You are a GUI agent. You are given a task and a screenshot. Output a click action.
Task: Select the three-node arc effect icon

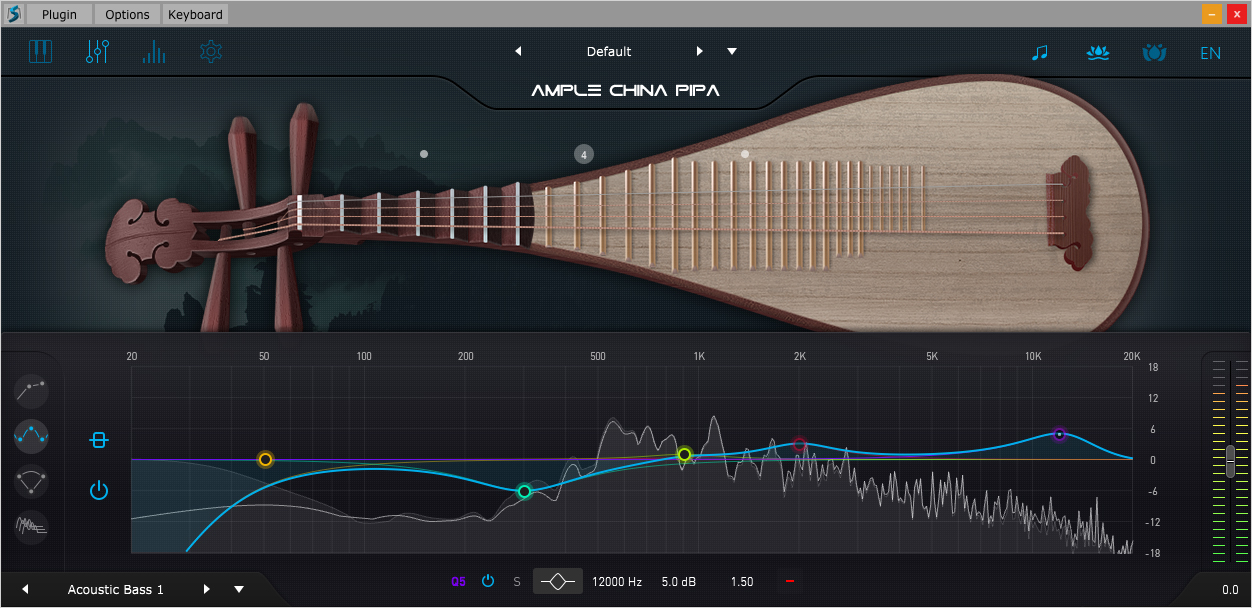(x=31, y=481)
